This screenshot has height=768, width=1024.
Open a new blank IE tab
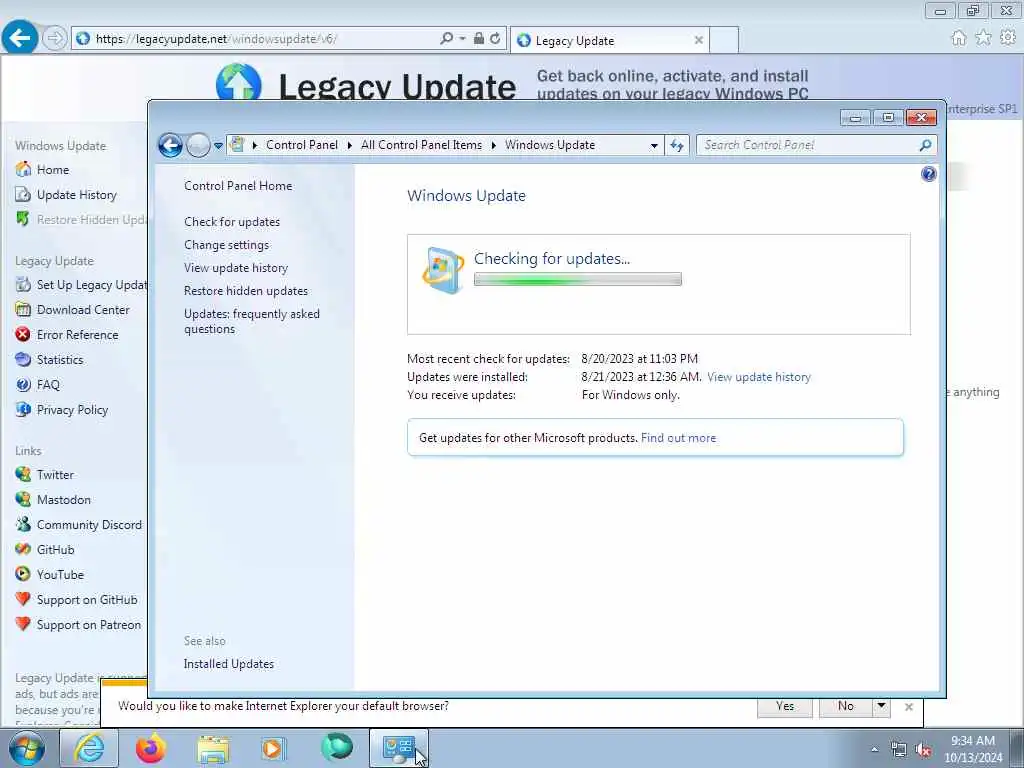pos(724,40)
